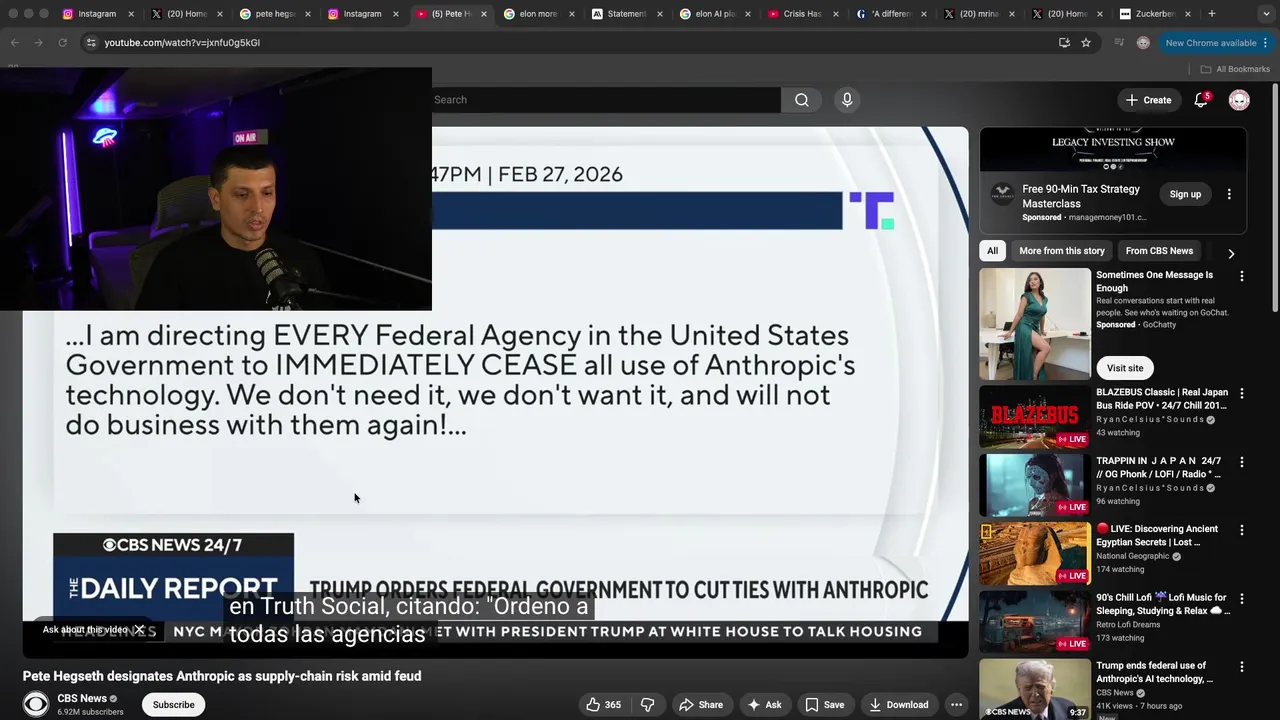Go forward with the browser forward arrow

(x=38, y=42)
